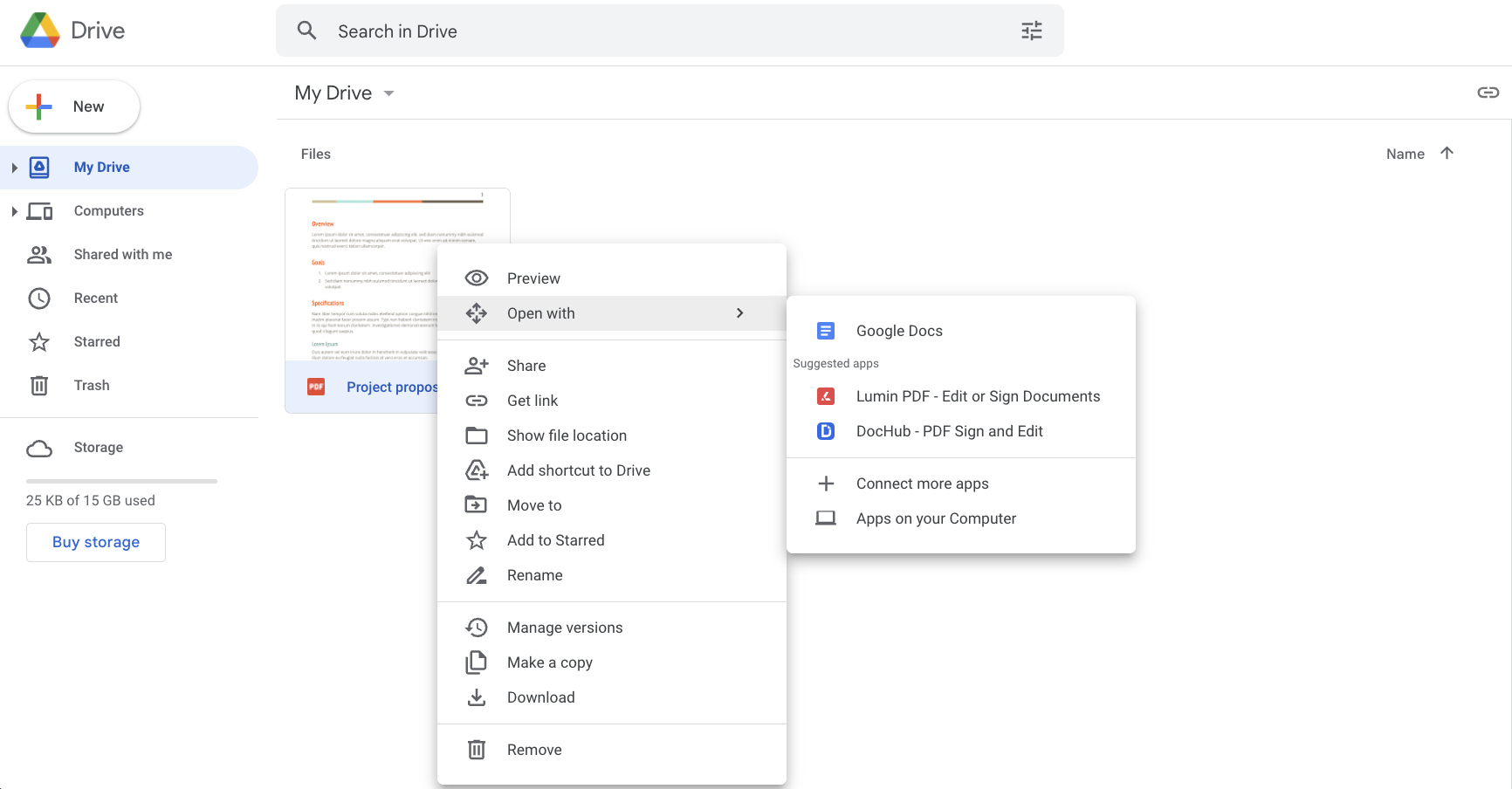Click the Project proposal file name
This screenshot has height=789, width=1512.
pyautogui.click(x=392, y=387)
